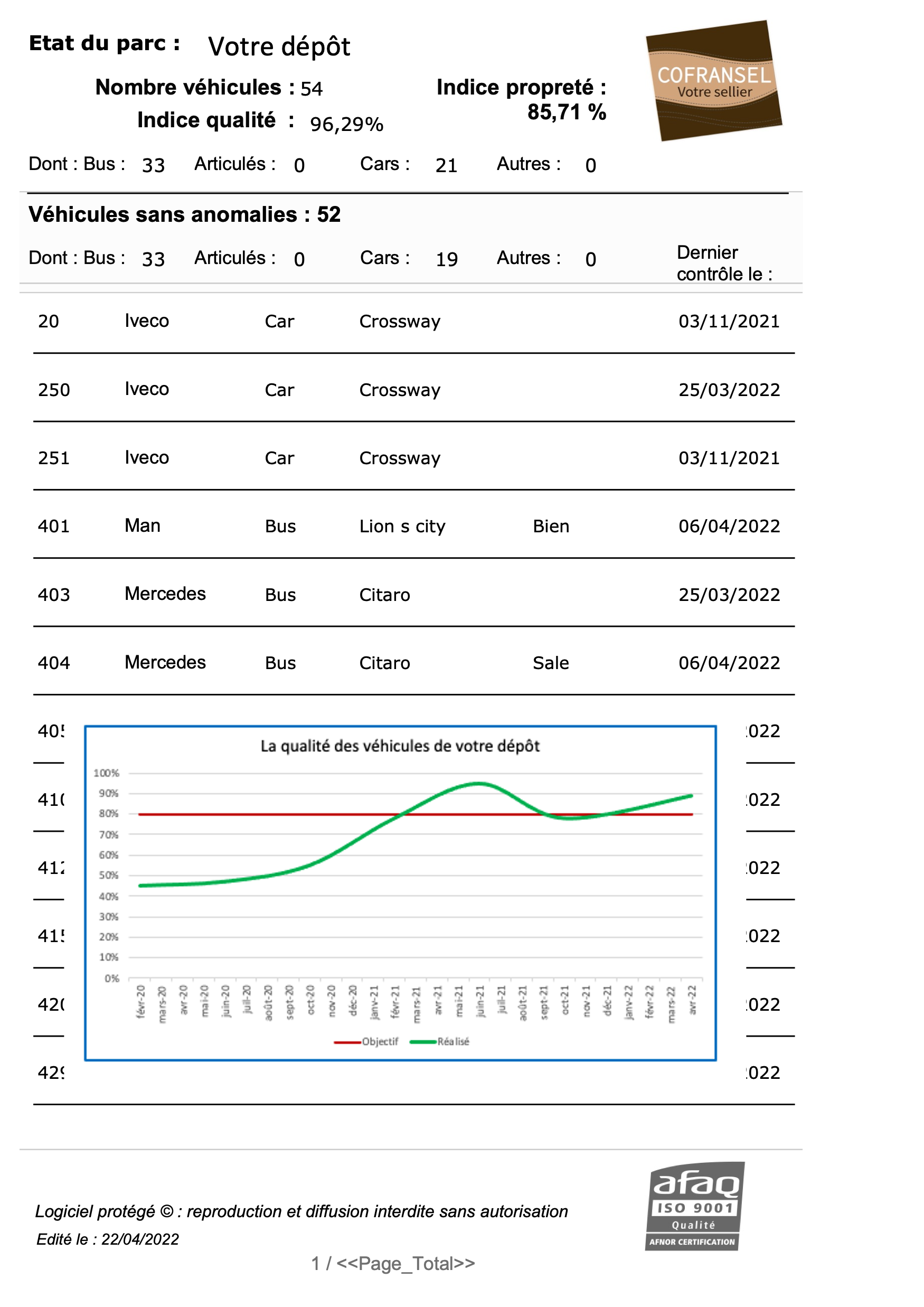Select the "Bien" status for vehicle 401
924x1307 pixels.
tap(551, 526)
